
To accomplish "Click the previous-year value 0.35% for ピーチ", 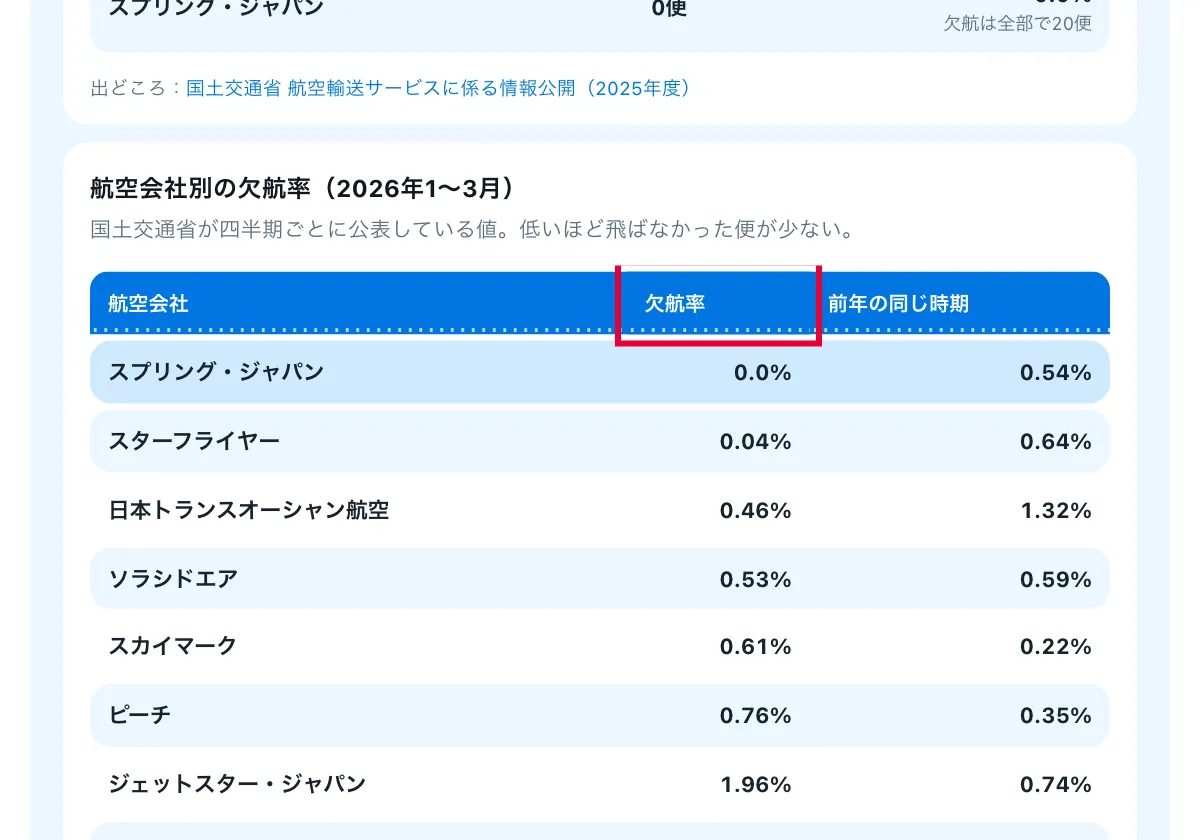I will [x=1056, y=715].
